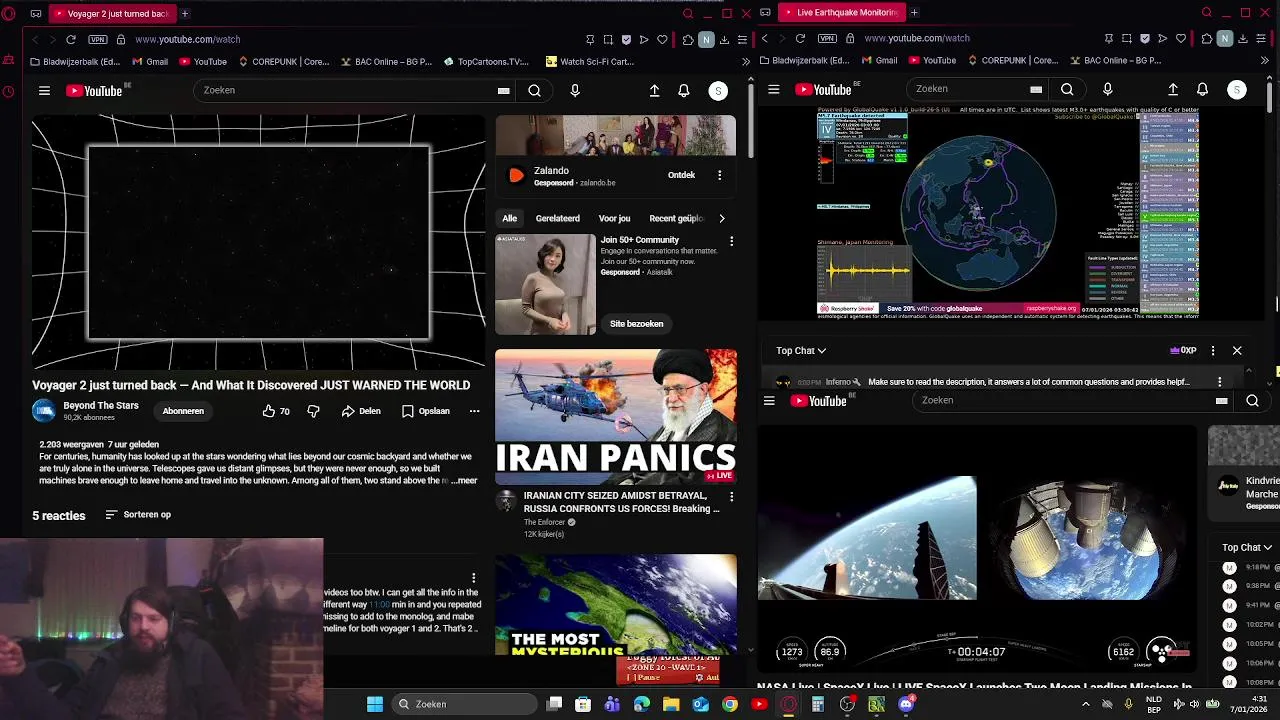The height and width of the screenshot is (720, 1280).
Task: Open notifications bell in left YouTube window
Action: (x=684, y=91)
